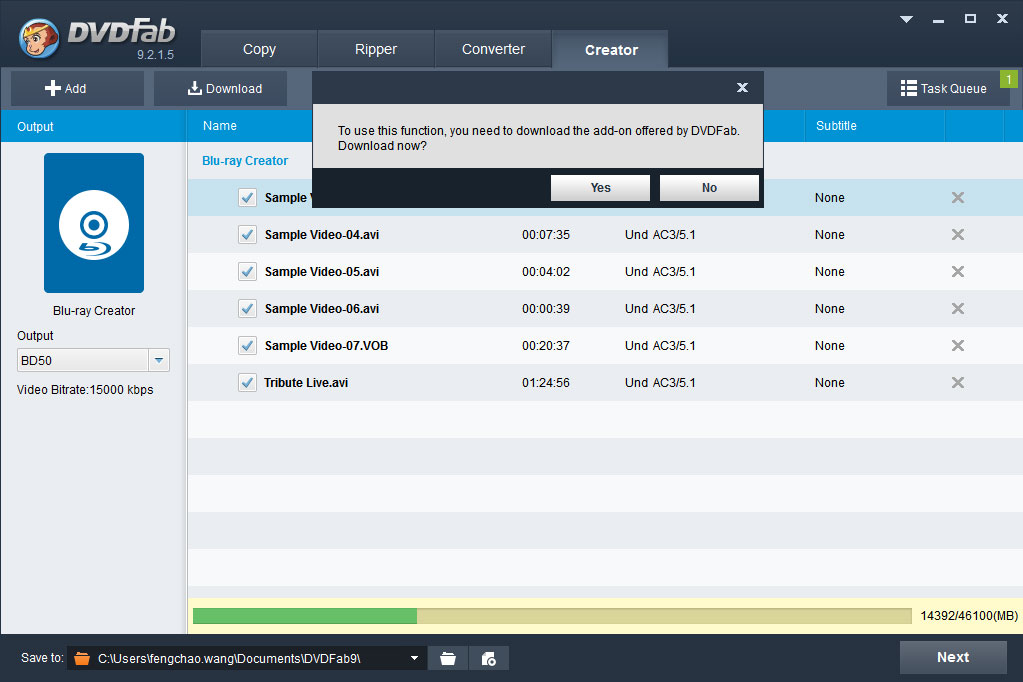Uncheck Tribute Live.avi checkbox
1023x682 pixels.
tap(247, 382)
